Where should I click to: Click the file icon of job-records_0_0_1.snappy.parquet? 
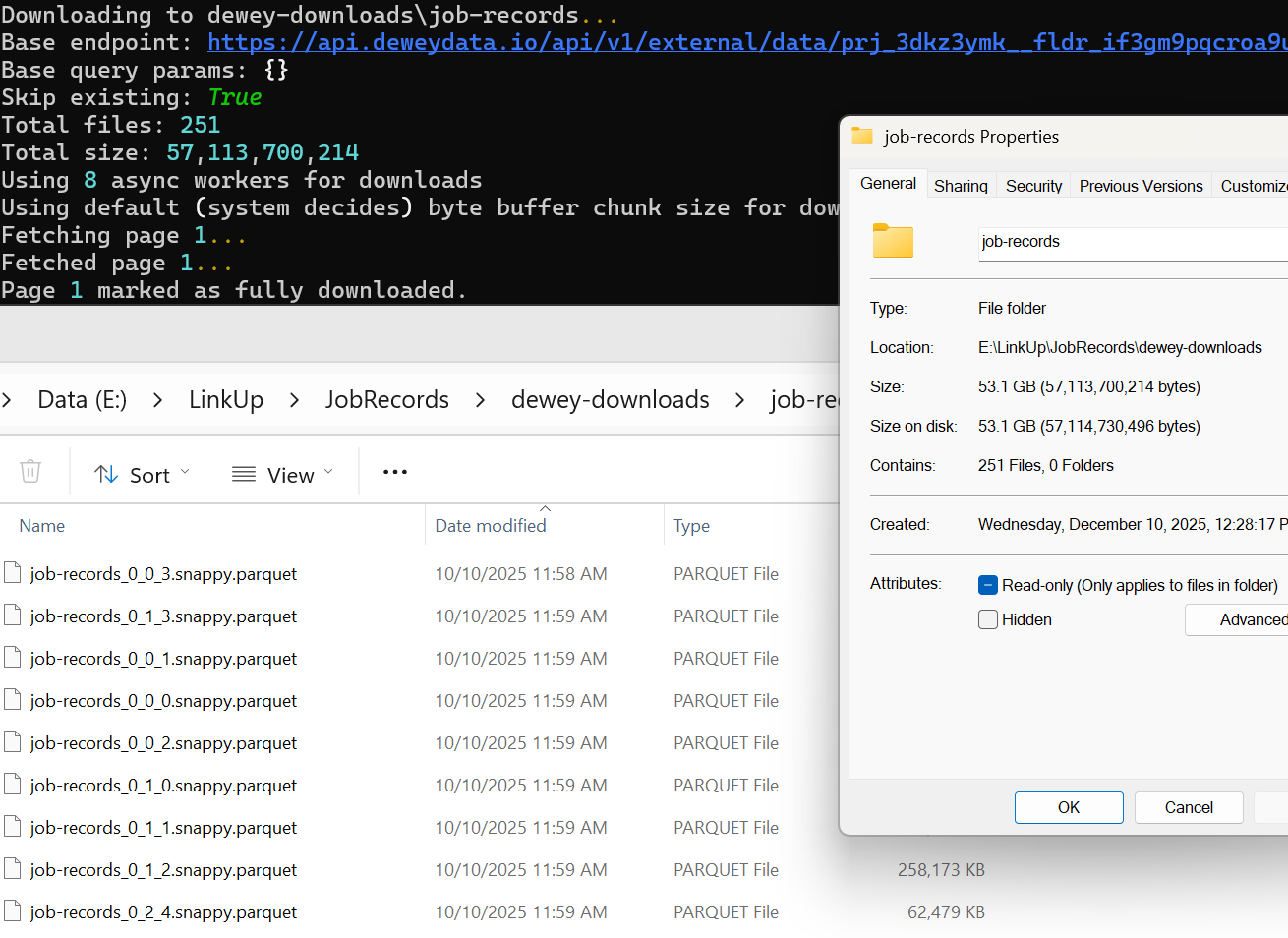(x=13, y=658)
